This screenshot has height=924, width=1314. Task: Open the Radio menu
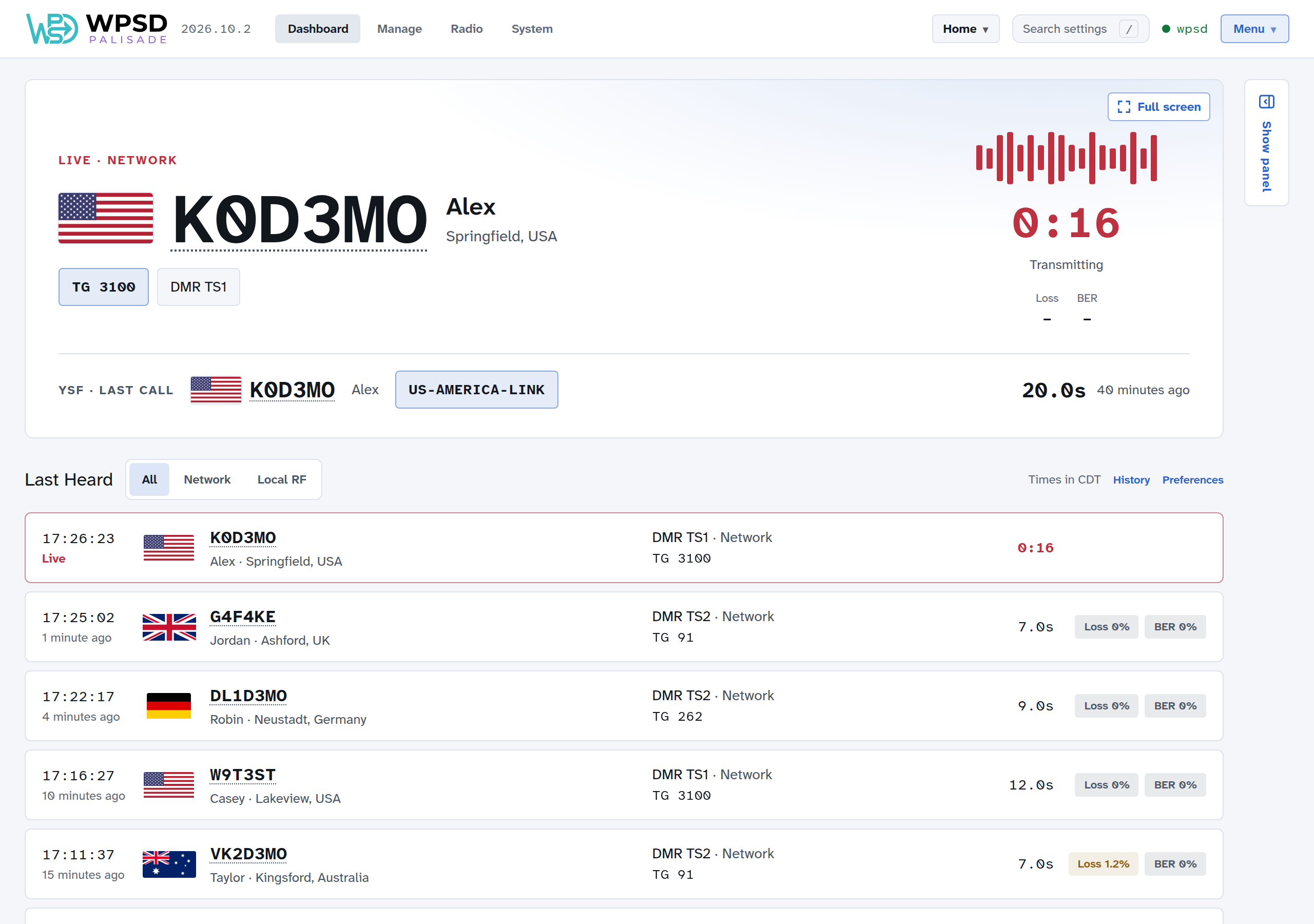point(467,29)
